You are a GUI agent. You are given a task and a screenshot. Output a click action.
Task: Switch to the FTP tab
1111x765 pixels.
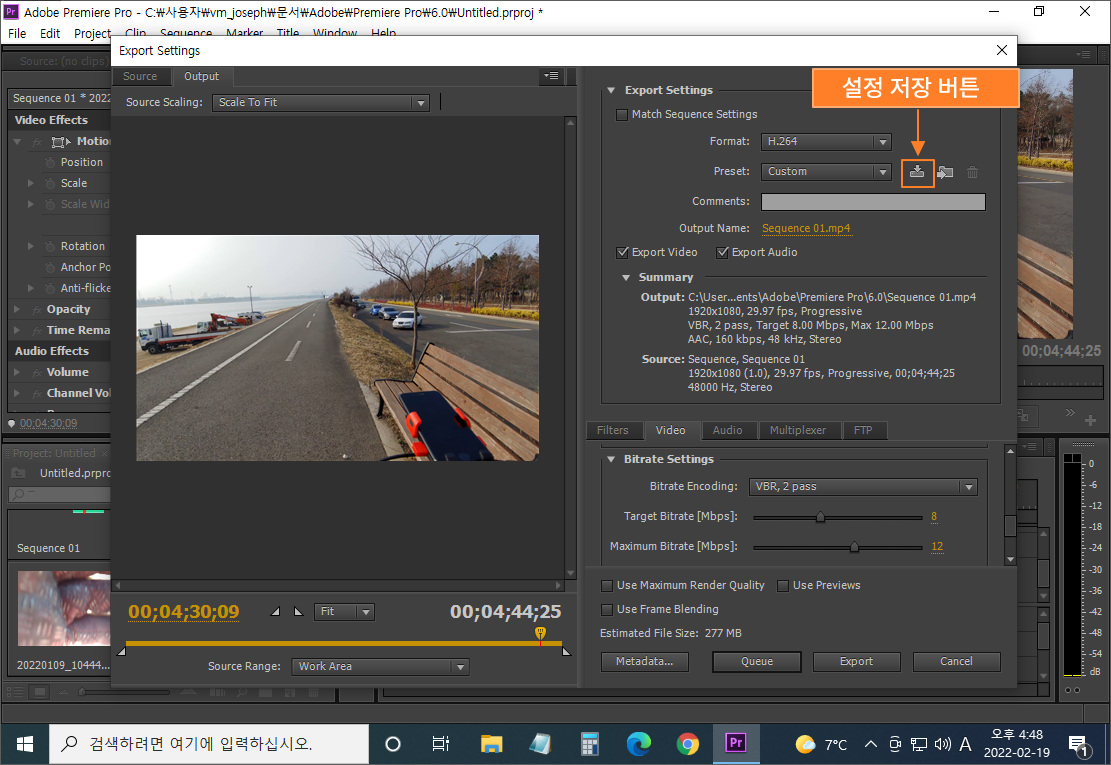(x=863, y=431)
